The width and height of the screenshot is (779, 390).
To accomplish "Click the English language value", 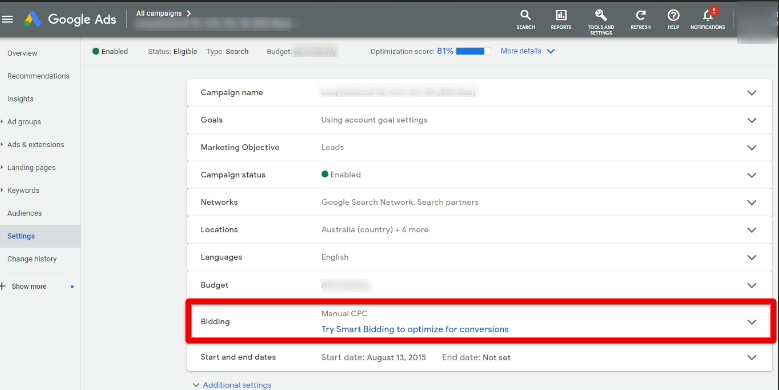I will tap(335, 257).
